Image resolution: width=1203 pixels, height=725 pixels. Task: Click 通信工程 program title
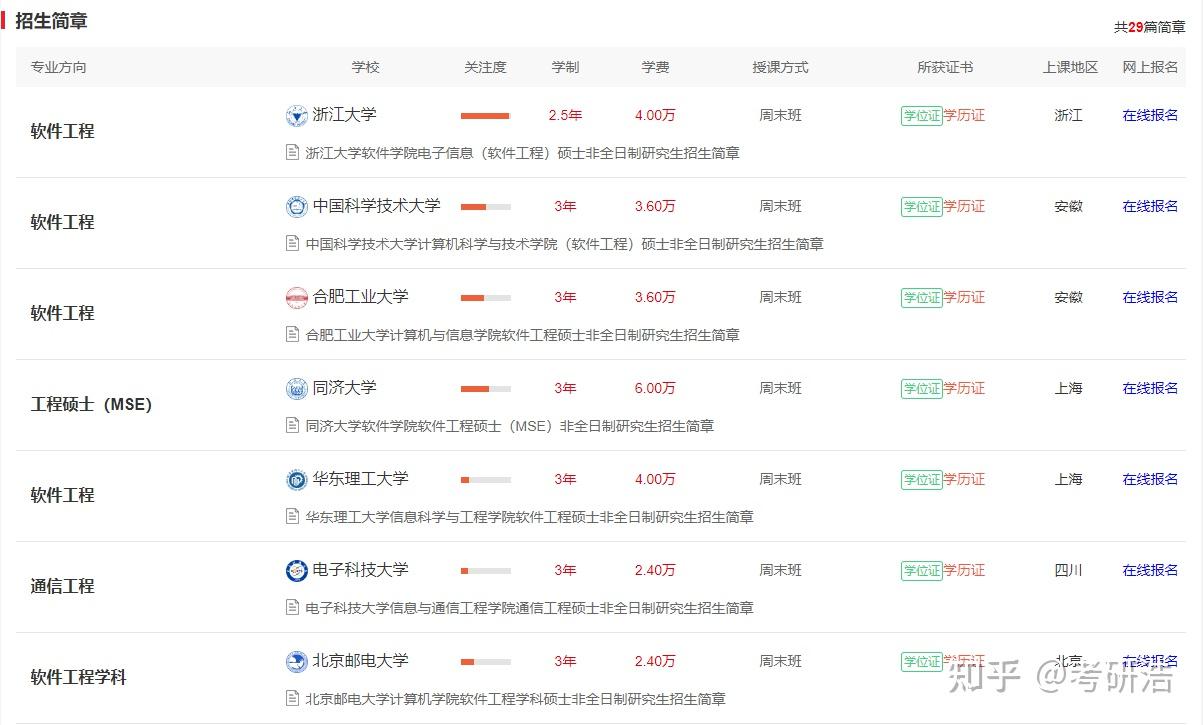62,587
